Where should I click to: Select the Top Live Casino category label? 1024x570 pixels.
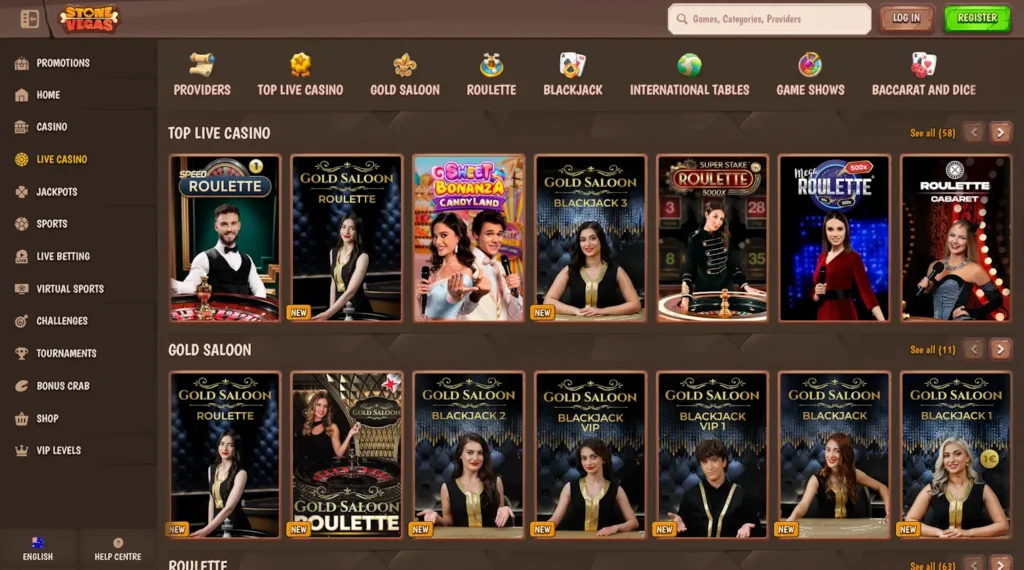coord(300,90)
